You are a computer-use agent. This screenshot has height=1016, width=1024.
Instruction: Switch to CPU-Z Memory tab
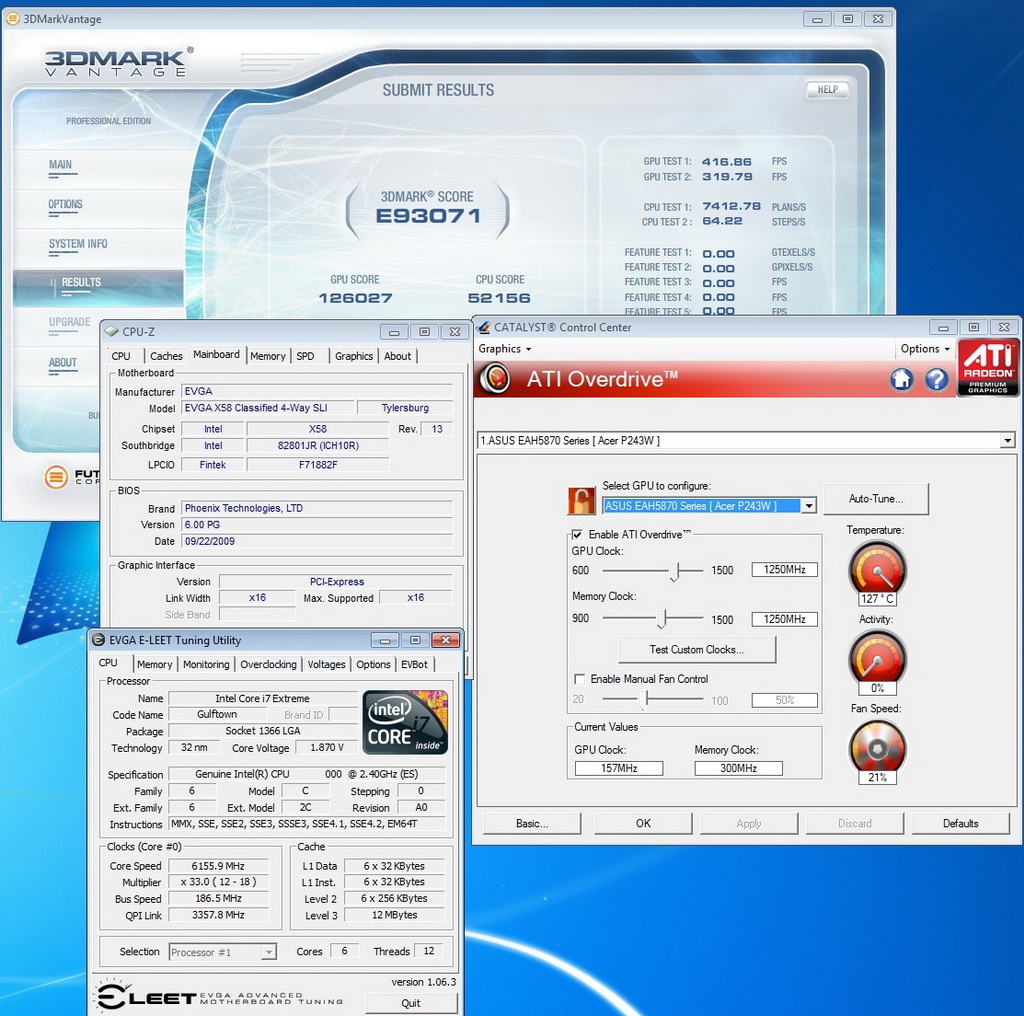tap(268, 356)
